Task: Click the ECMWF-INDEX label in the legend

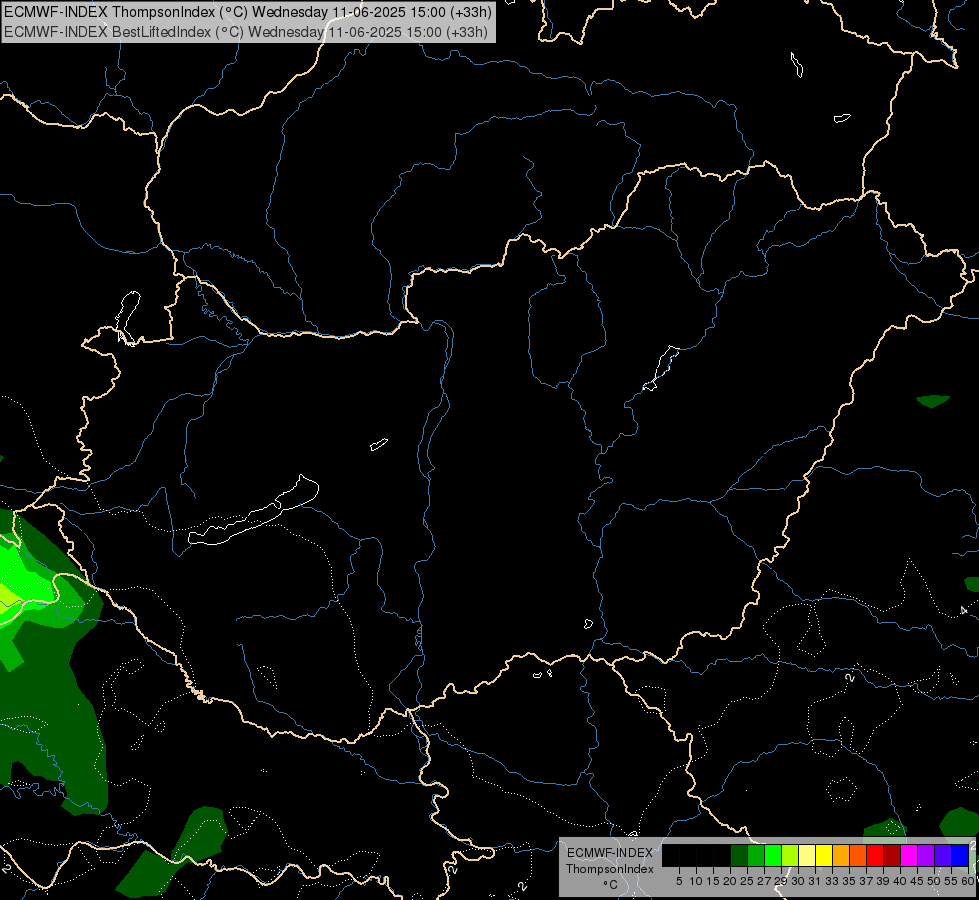Action: click(x=610, y=853)
